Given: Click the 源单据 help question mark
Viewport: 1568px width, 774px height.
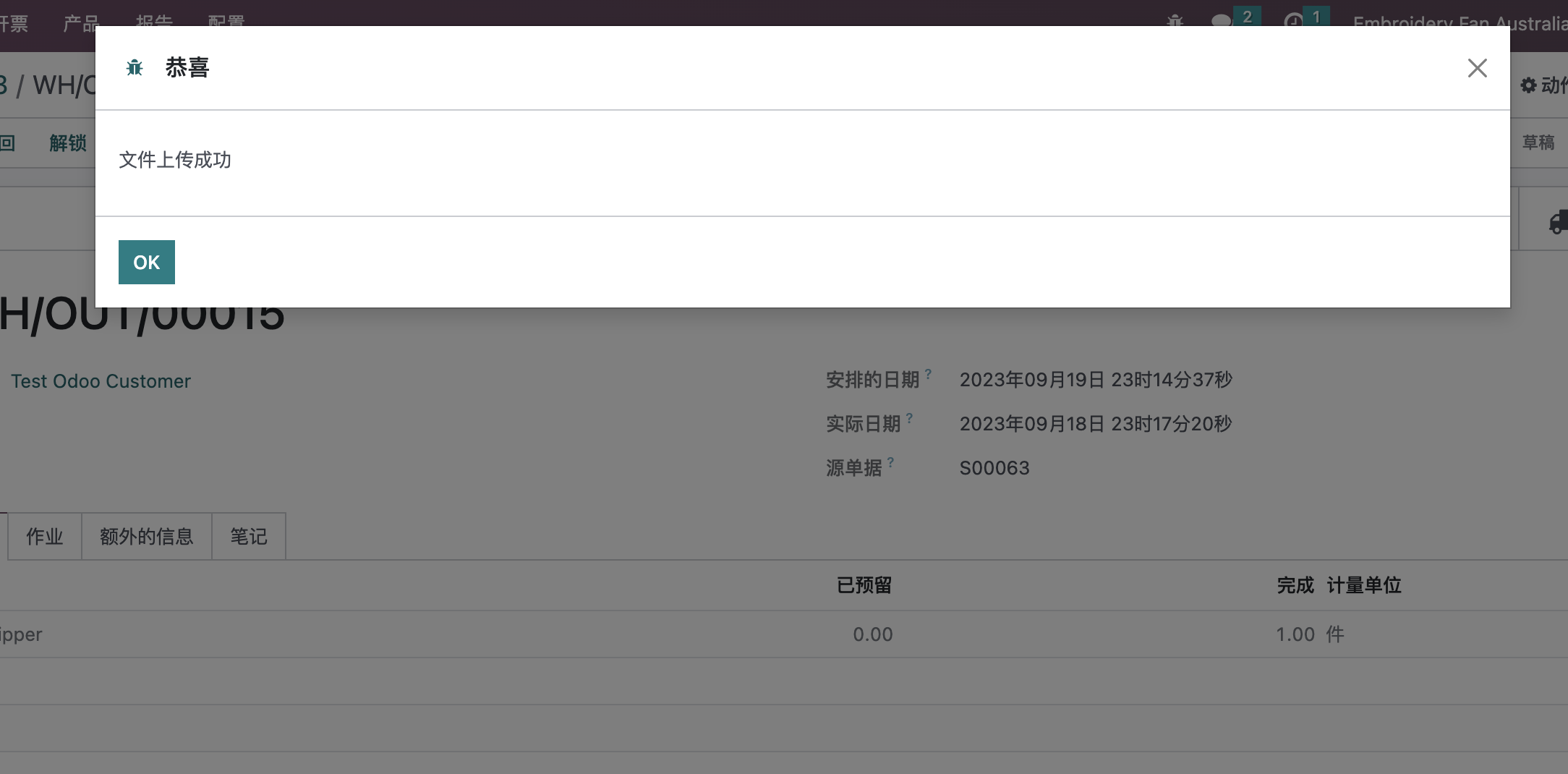Looking at the screenshot, I should click(x=890, y=462).
